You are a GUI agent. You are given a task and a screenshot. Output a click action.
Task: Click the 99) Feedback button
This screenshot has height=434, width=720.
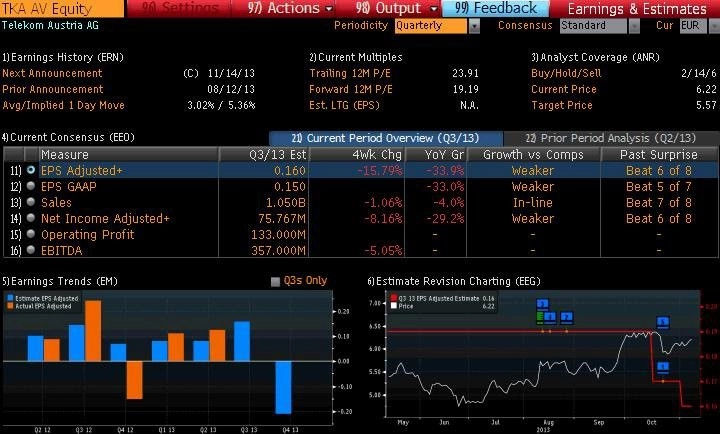[x=495, y=8]
